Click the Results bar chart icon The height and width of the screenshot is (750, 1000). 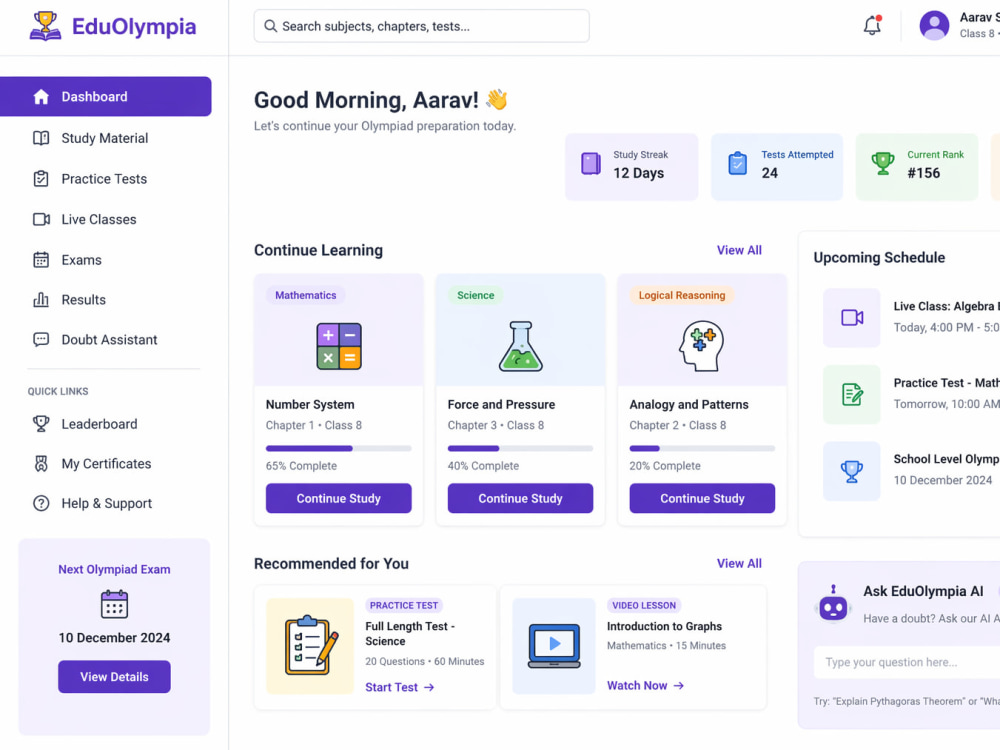(x=41, y=299)
